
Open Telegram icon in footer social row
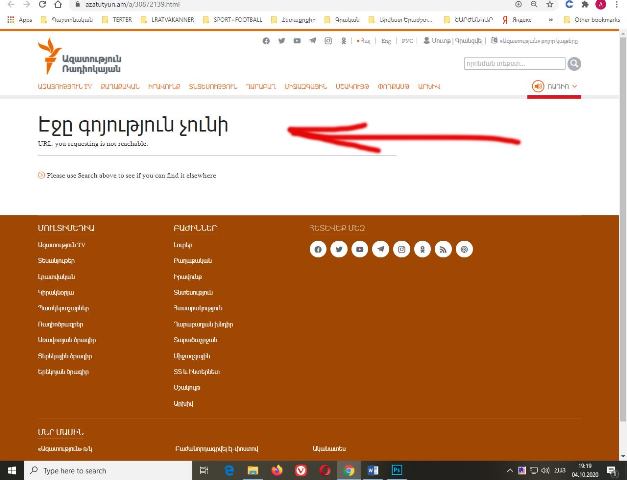tap(381, 249)
